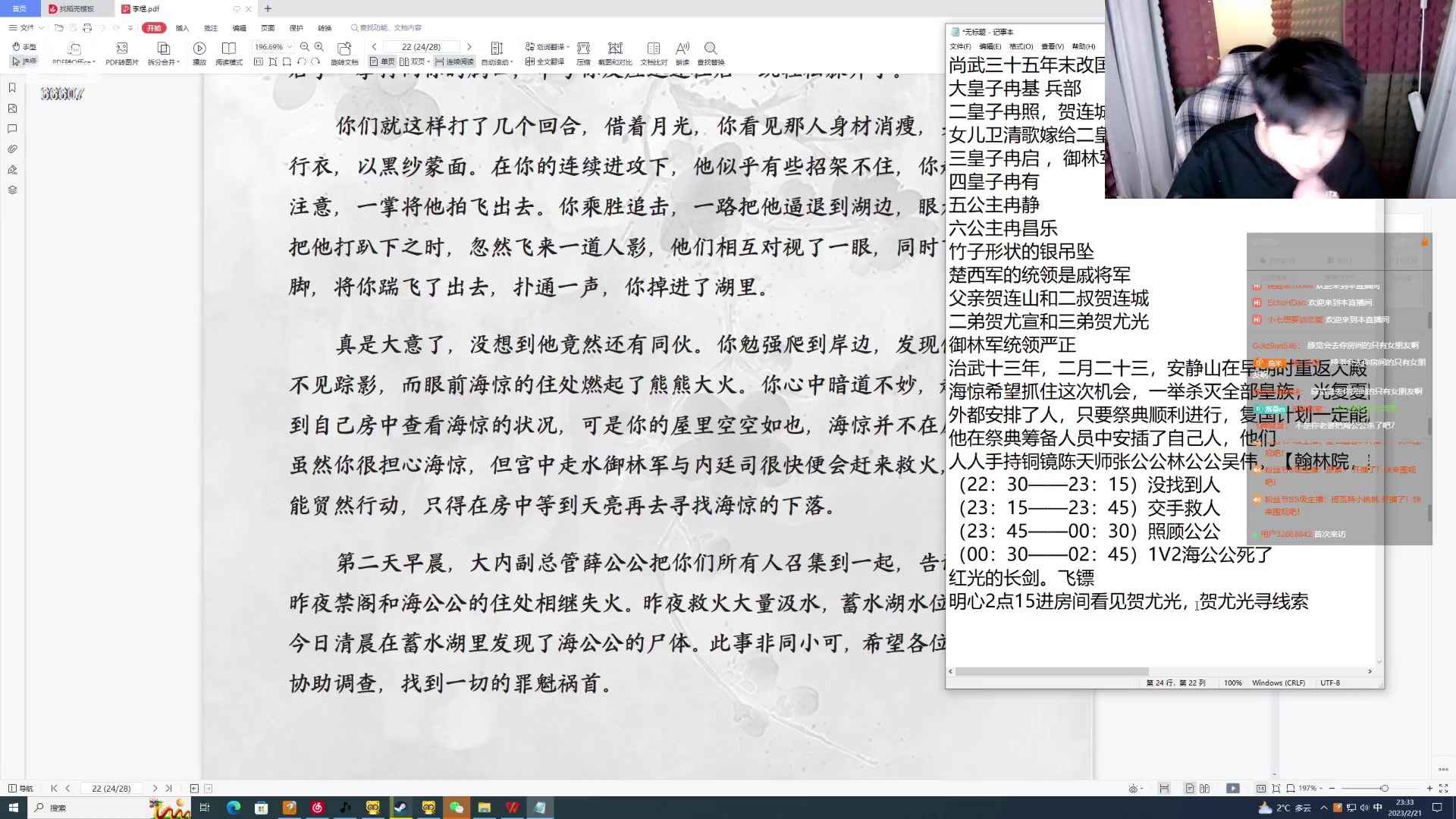Image resolution: width=1456 pixels, height=819 pixels.
Task: Enter 阅读模式 reading mode
Action: (228, 54)
